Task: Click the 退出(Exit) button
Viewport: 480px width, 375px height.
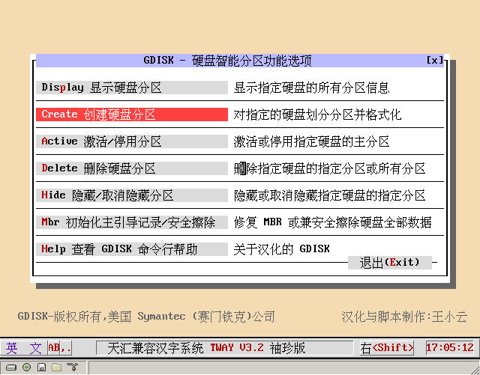Action: 390,262
